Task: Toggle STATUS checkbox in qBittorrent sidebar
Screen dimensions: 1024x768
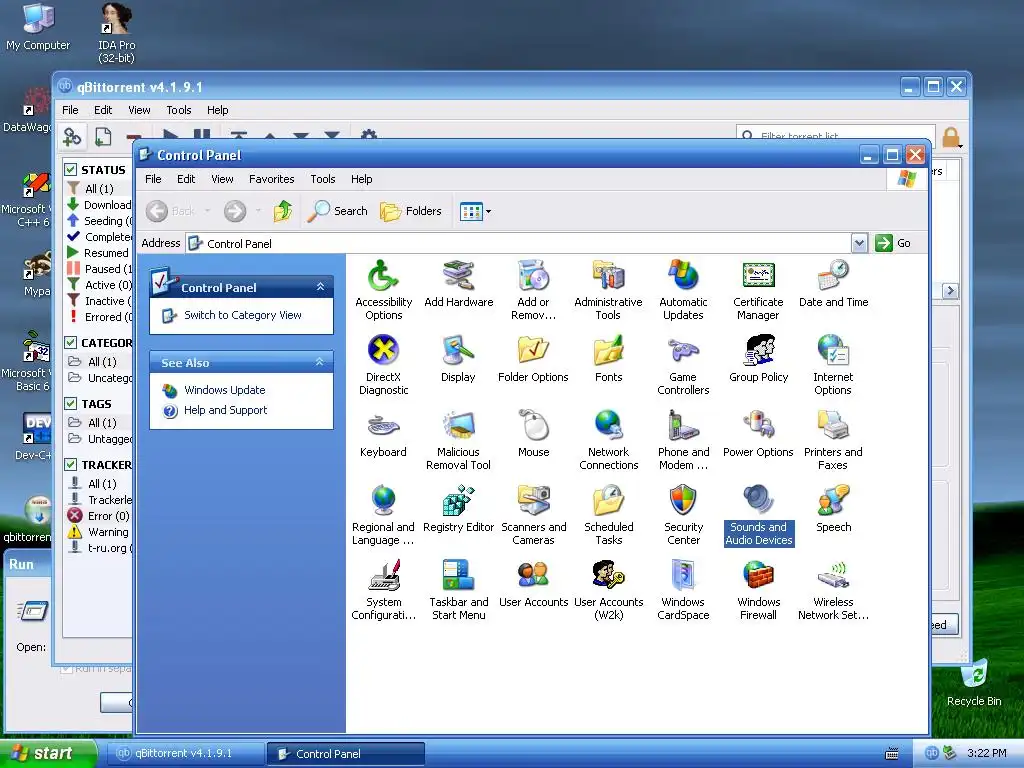Action: coord(71,170)
